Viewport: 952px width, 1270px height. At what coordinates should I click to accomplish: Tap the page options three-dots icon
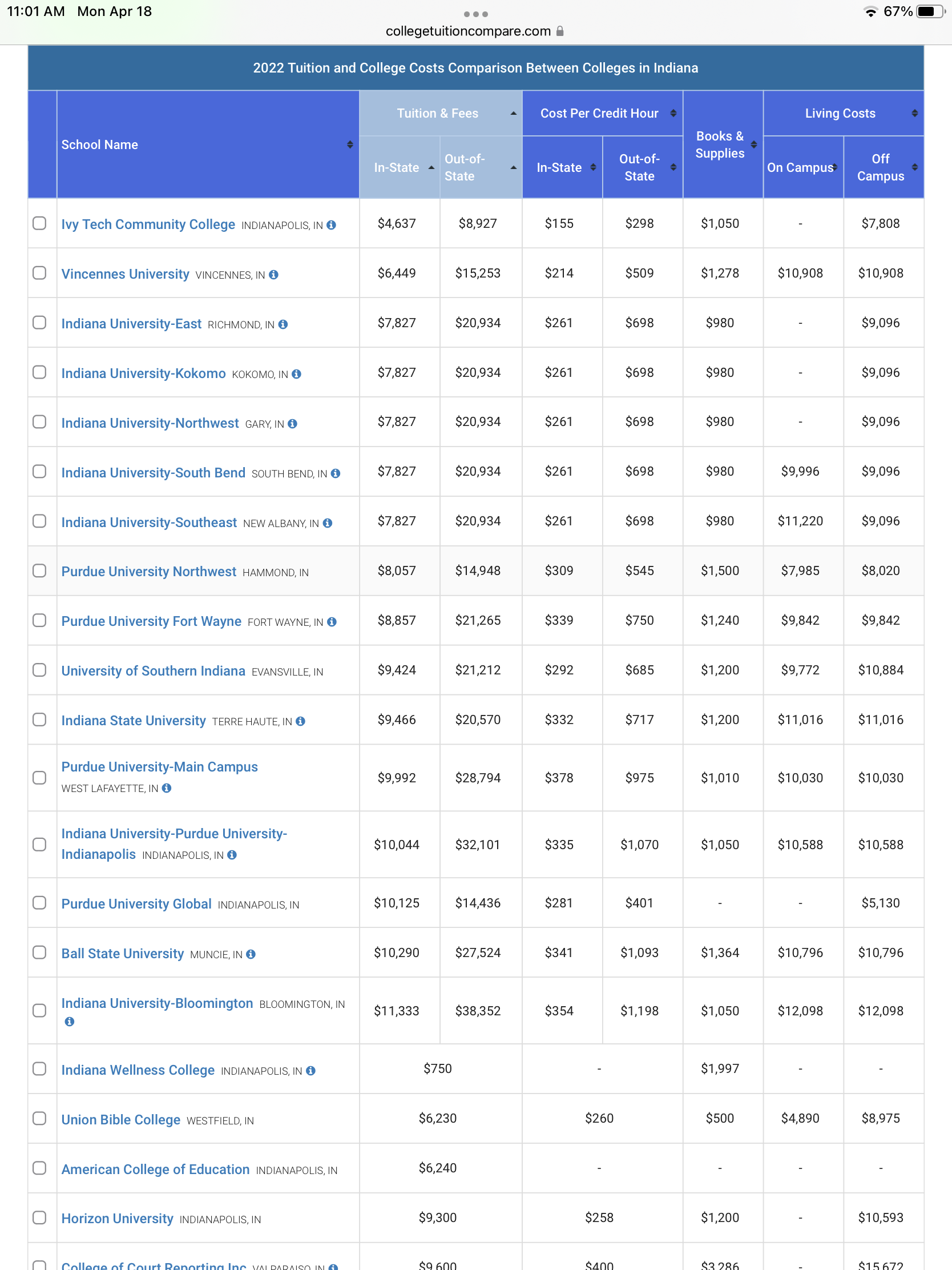pyautogui.click(x=475, y=14)
